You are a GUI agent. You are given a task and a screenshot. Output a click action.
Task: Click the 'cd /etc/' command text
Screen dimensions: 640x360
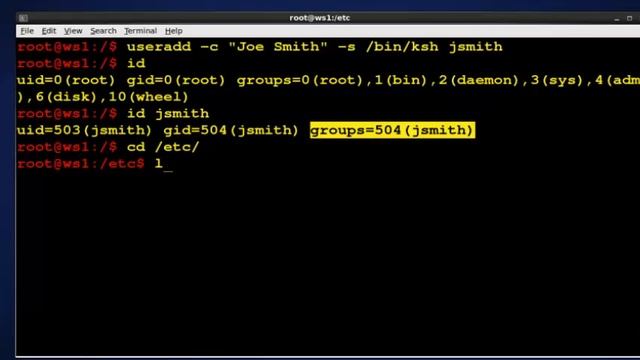(163, 147)
